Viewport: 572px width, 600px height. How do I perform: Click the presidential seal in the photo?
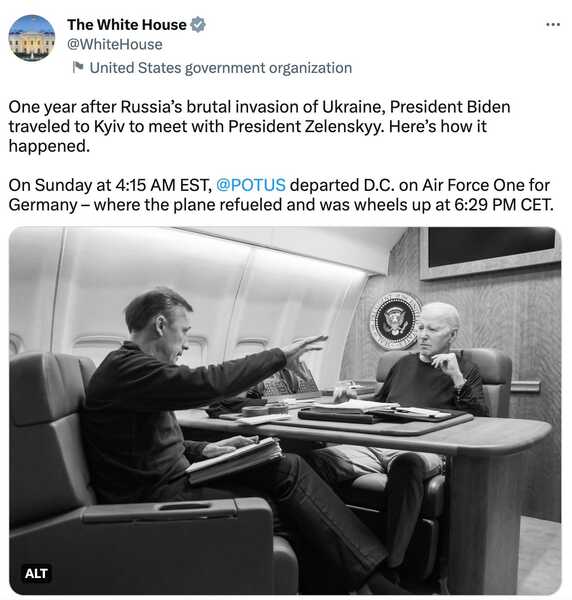(395, 321)
